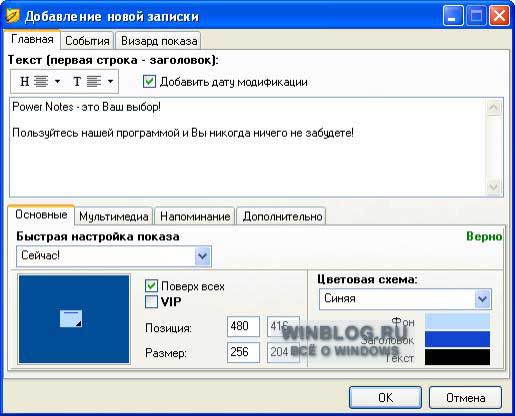
Task: Select the "Основные" sub-tab
Action: [41, 215]
